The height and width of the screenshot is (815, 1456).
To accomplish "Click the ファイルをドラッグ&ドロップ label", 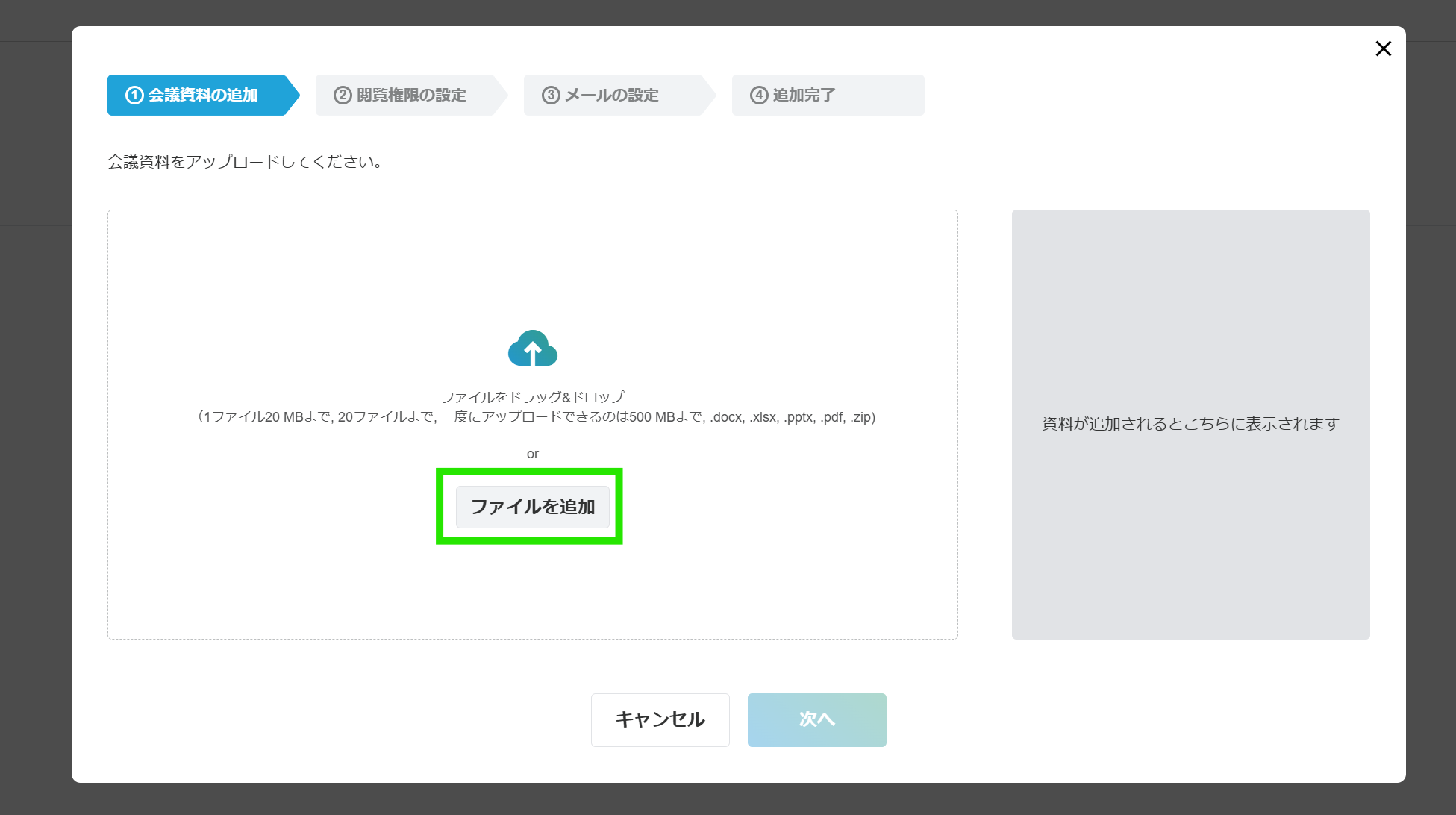I will click(533, 396).
